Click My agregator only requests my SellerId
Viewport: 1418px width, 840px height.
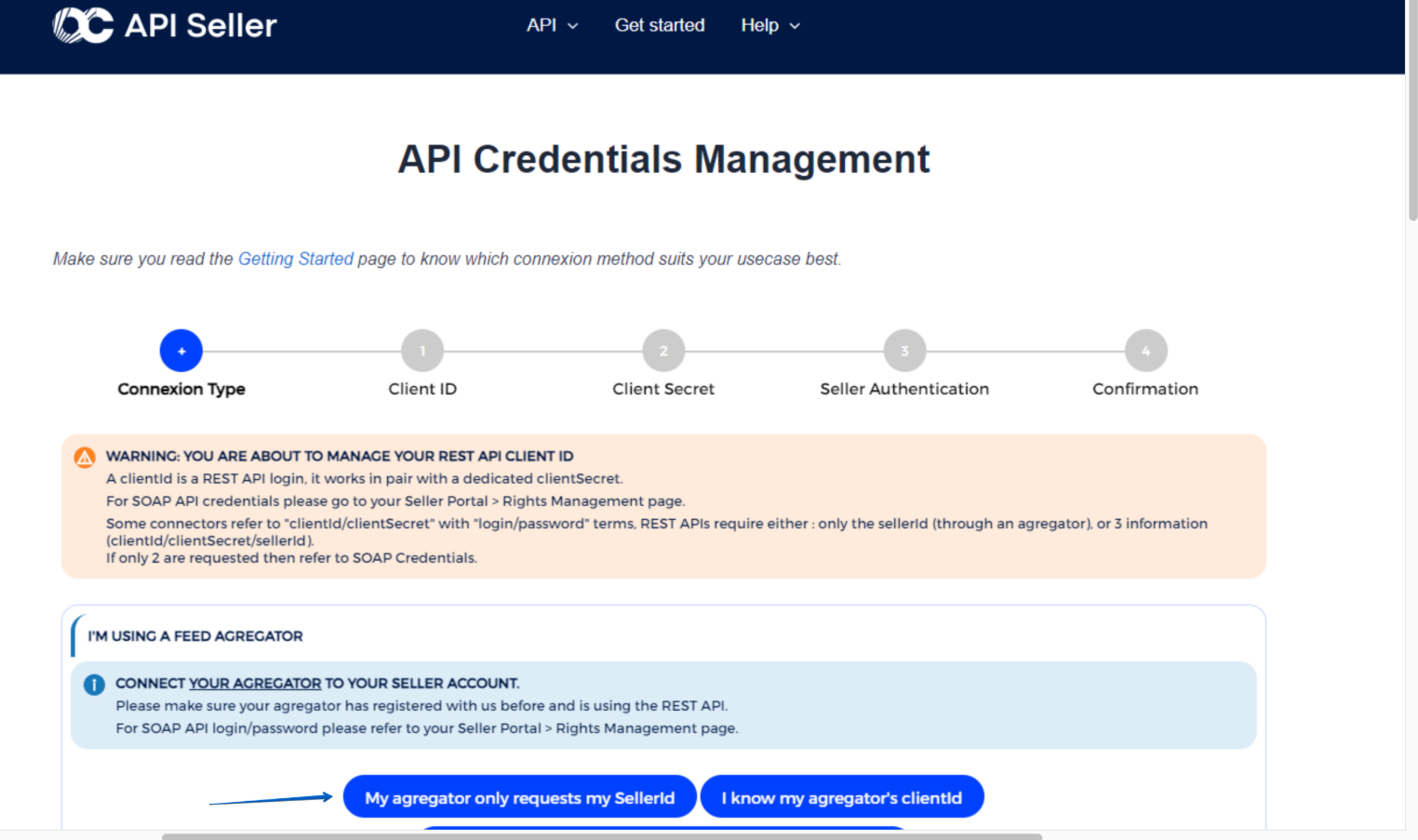[519, 797]
